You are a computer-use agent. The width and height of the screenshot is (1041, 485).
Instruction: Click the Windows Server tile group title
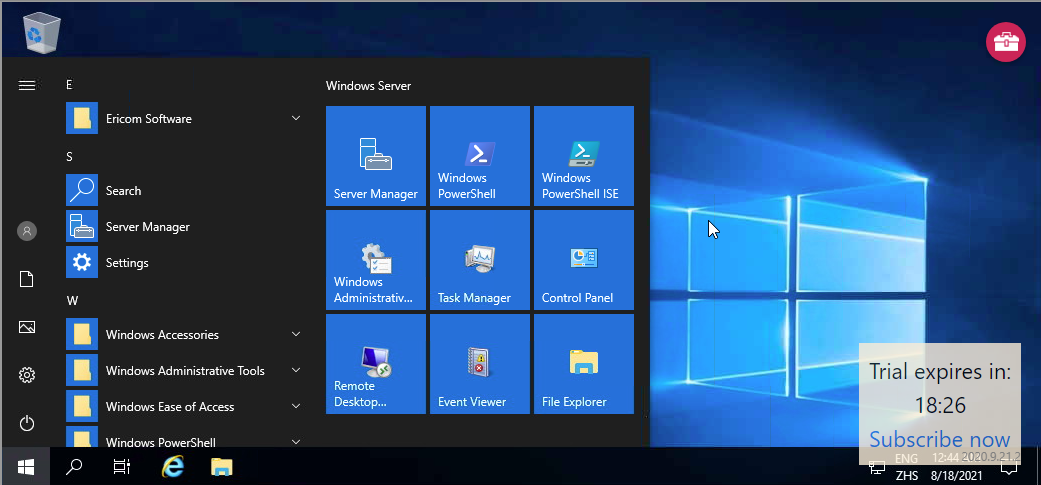pos(368,86)
